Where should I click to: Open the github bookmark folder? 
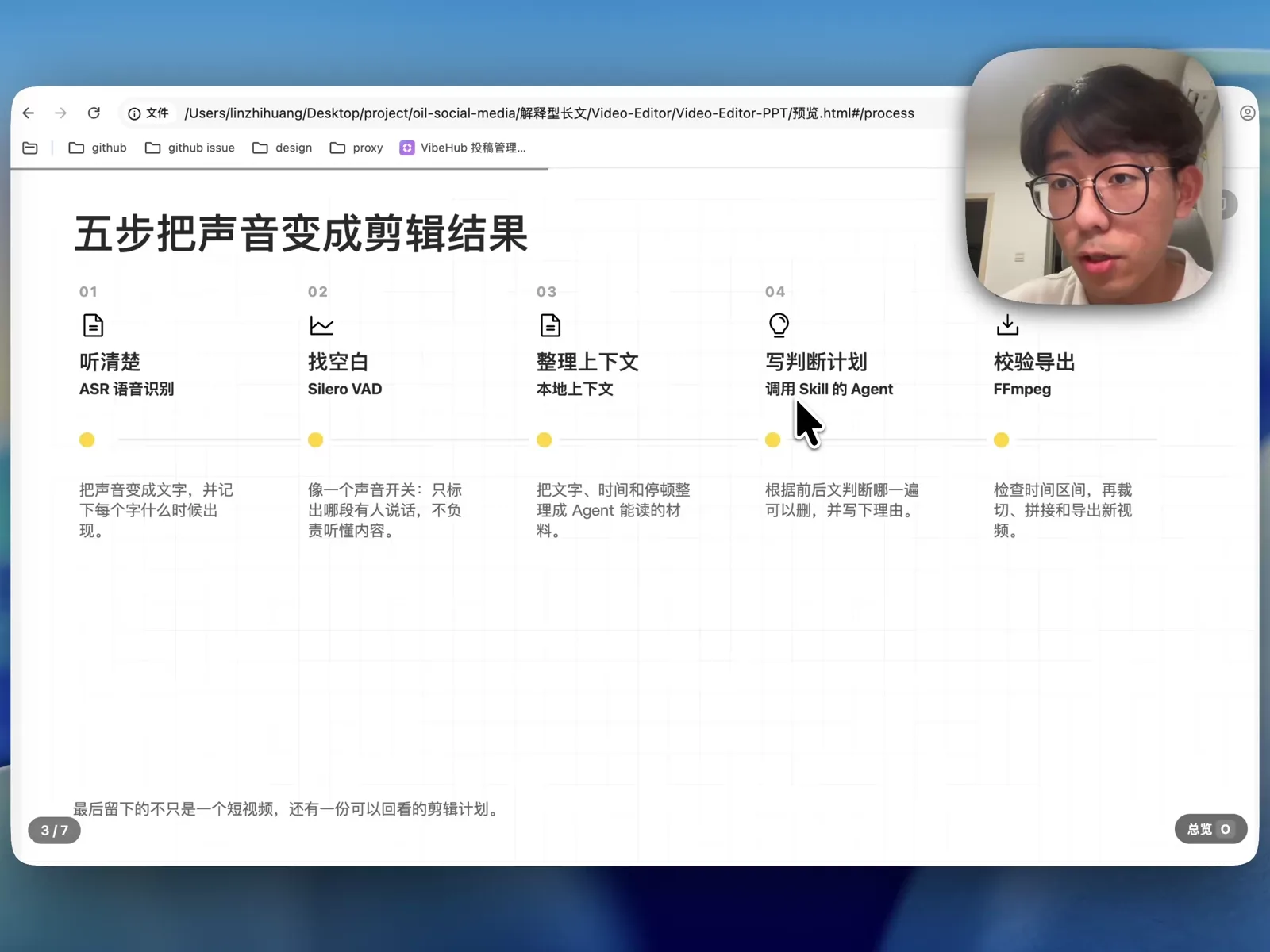[98, 148]
